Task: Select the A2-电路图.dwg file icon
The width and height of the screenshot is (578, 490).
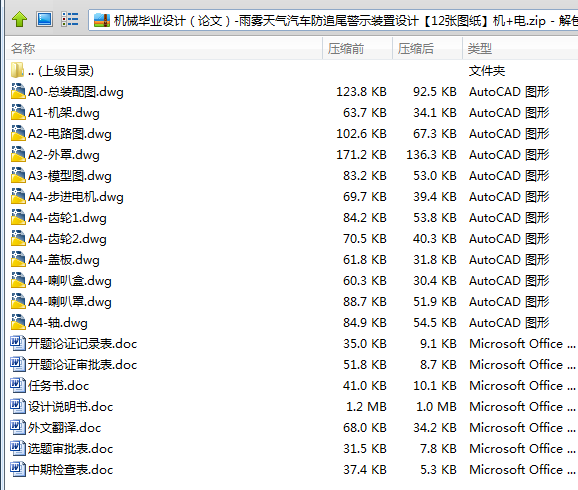Action: (18, 133)
